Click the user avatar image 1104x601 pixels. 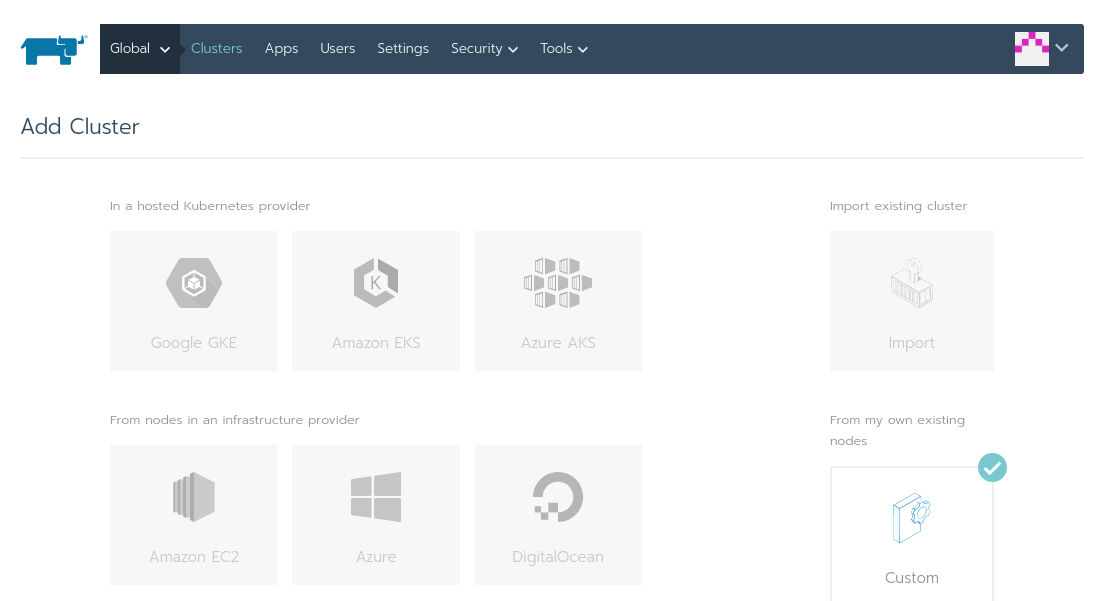(1031, 49)
